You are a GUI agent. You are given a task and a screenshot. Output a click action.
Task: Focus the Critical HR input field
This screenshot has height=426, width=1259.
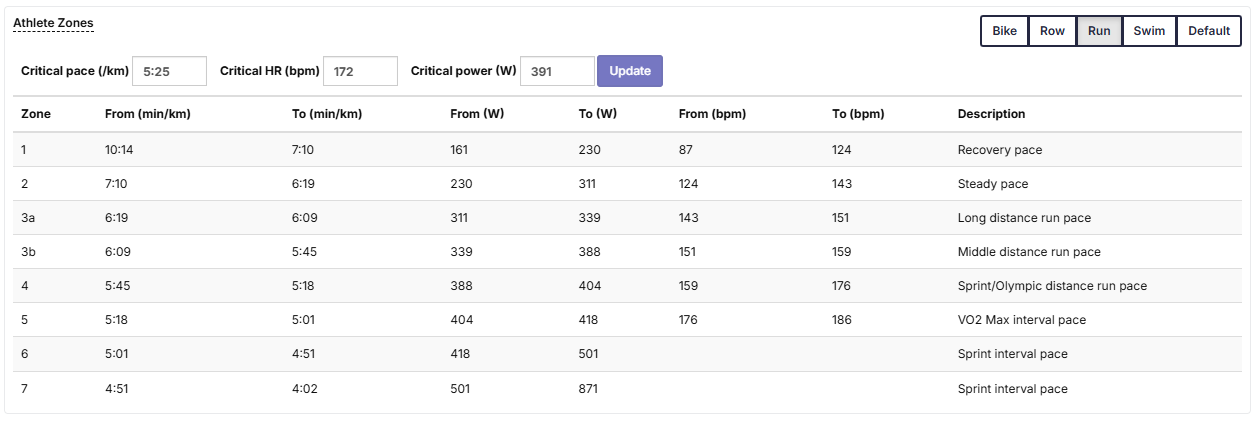(x=361, y=71)
